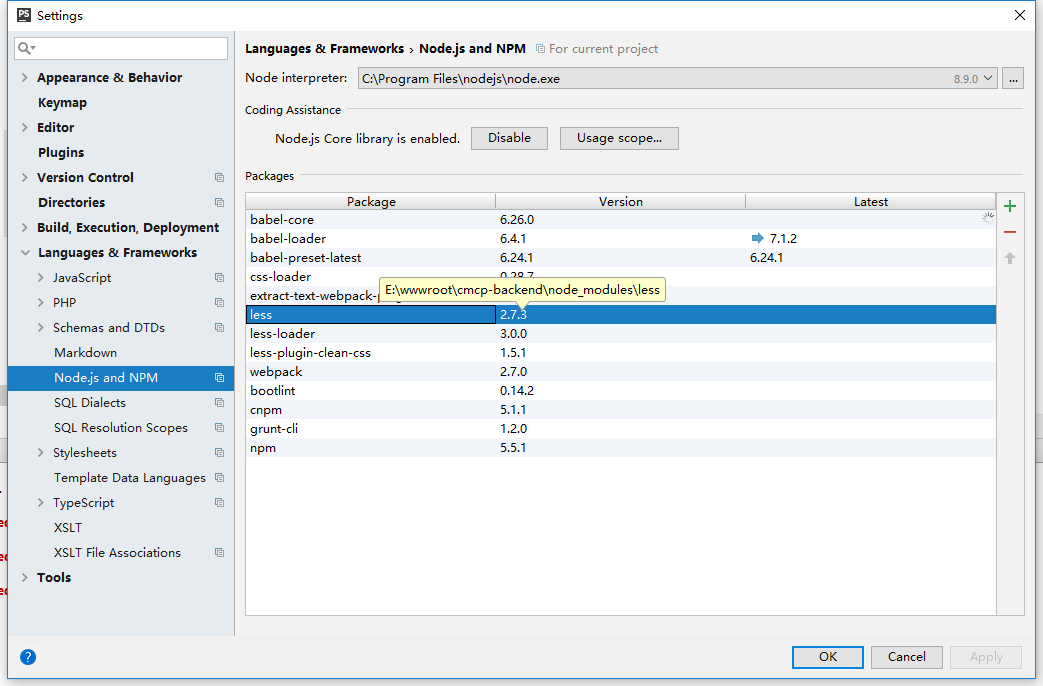
Task: Click the red minus remove package icon
Action: coord(1010,232)
